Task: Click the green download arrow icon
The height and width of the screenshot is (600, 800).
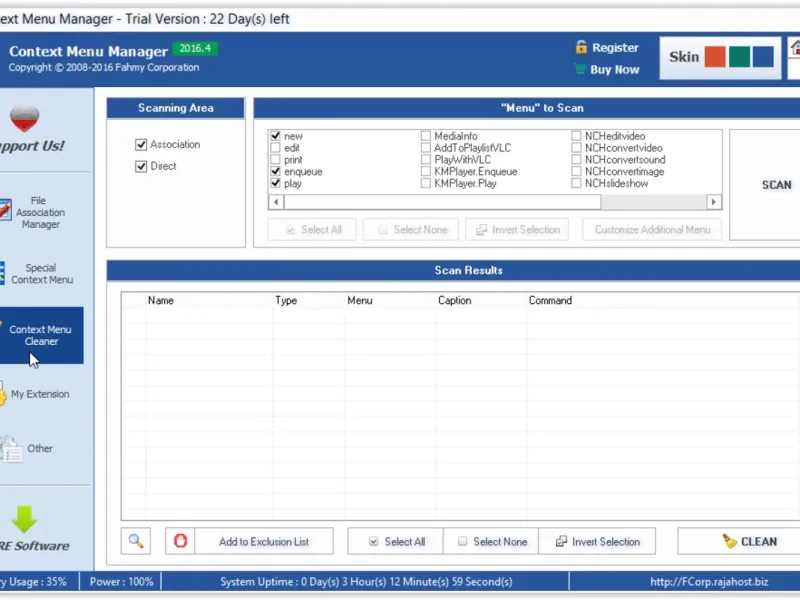Action: pos(24,519)
